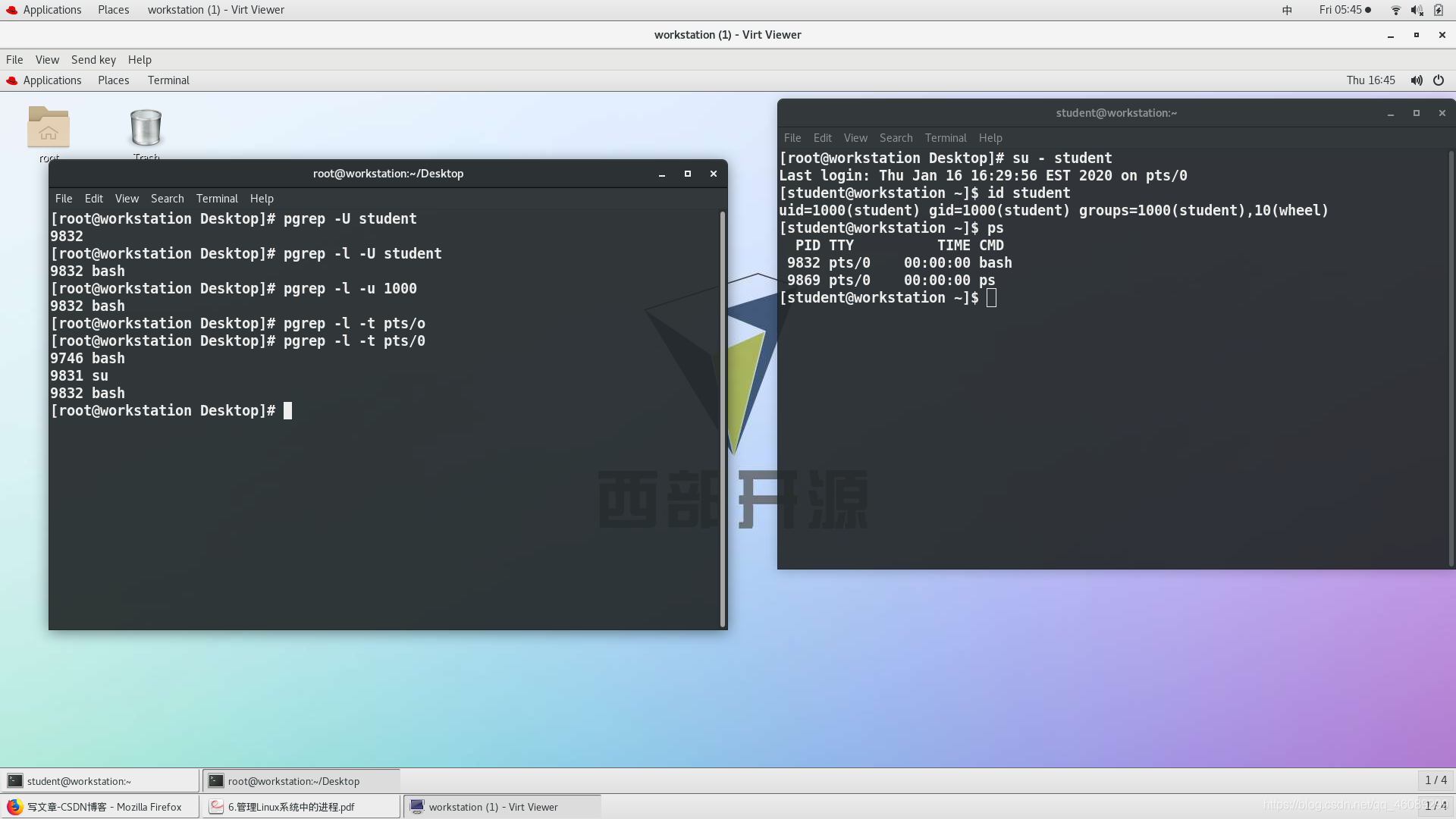Click the Search menu in root terminal
Viewport: 1456px width, 819px height.
point(167,197)
